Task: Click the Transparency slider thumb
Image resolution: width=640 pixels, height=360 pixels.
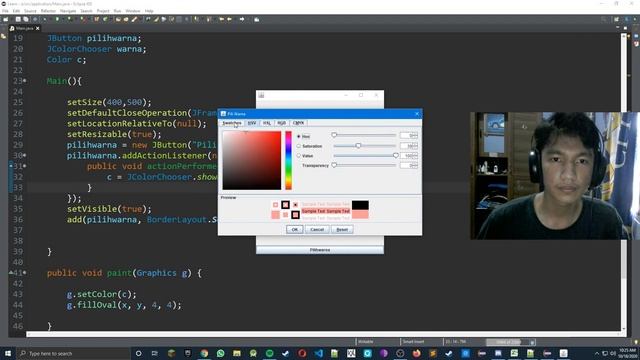Action: [334, 165]
